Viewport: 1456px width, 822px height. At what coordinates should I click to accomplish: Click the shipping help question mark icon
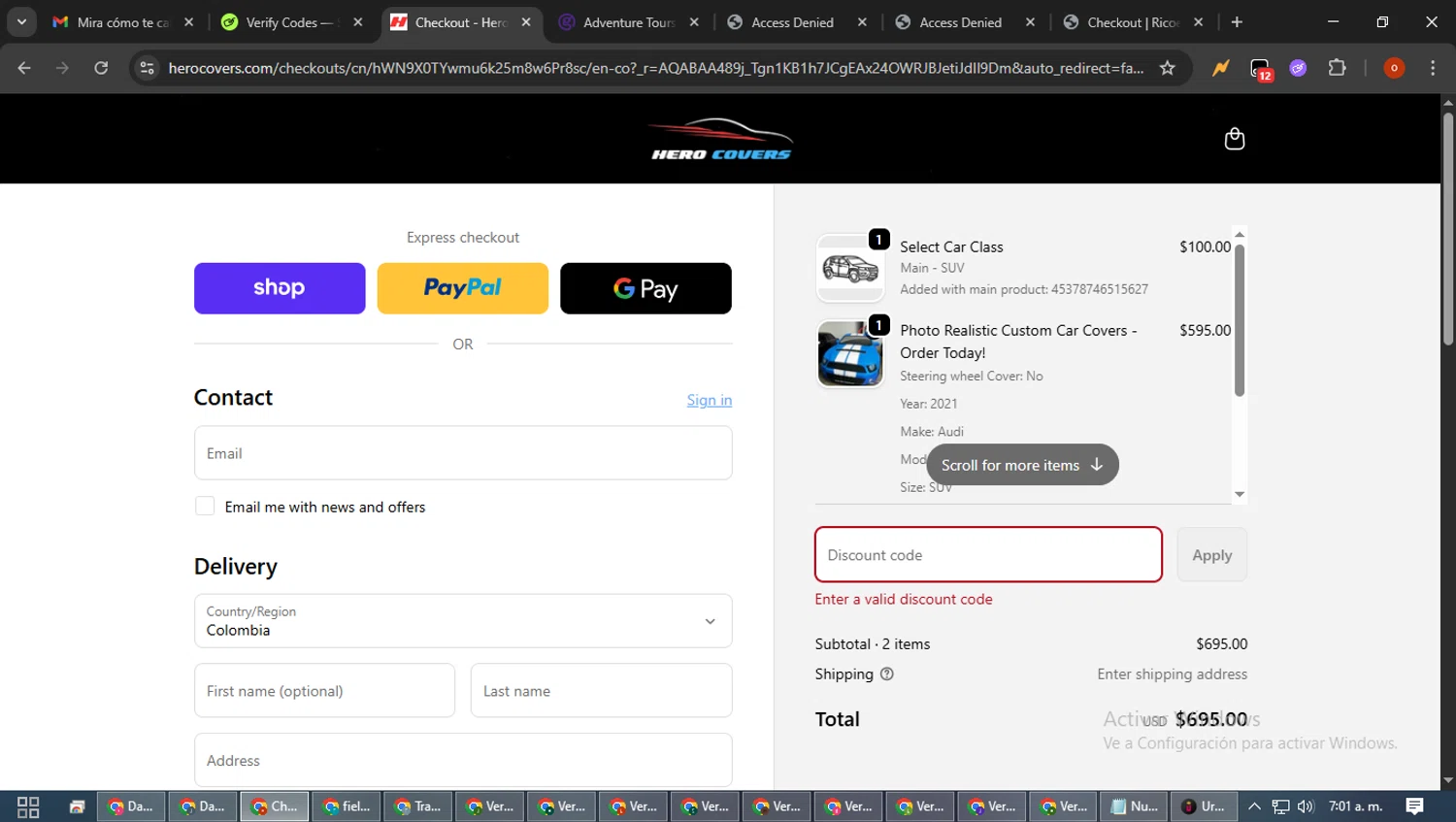coord(886,674)
